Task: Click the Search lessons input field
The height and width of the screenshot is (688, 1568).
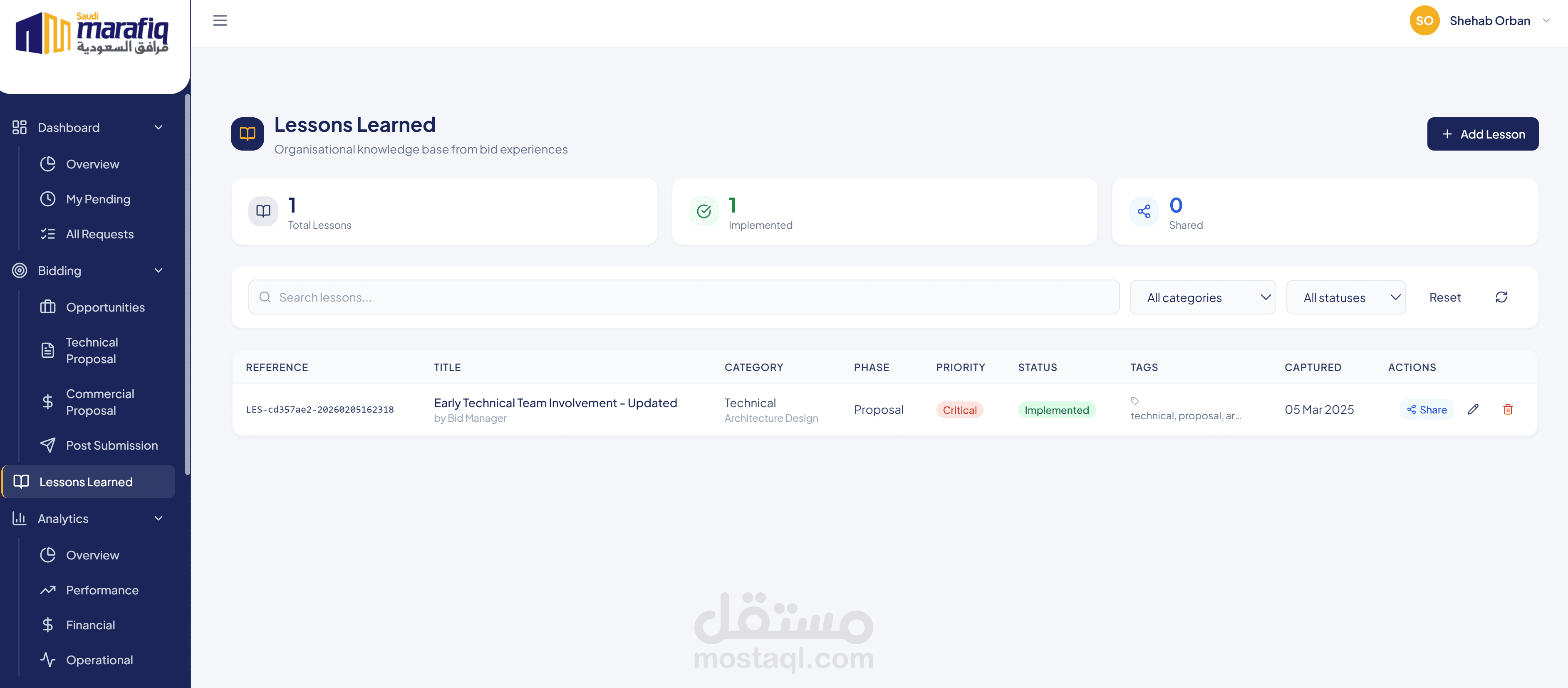Action: coord(684,297)
